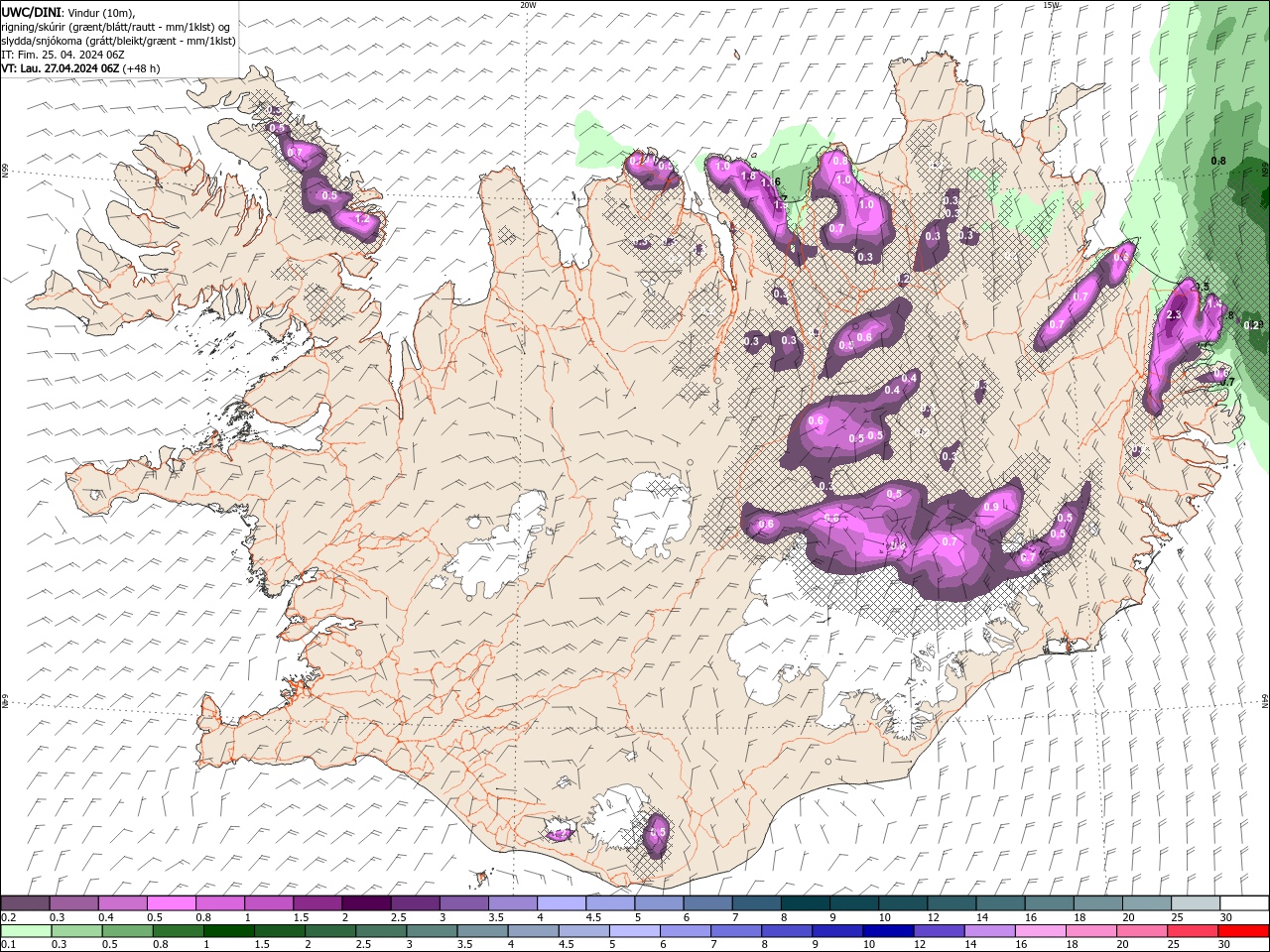Click the mauve 0.3 snow legend swatch
This screenshot has width=1270, height=952.
click(x=73, y=903)
